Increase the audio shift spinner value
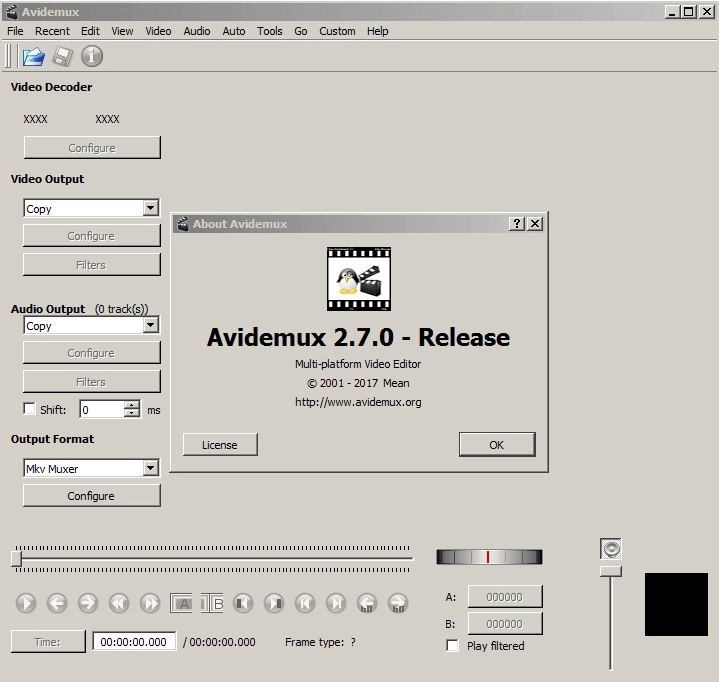Screen dimensions: 719x682 pos(132,405)
